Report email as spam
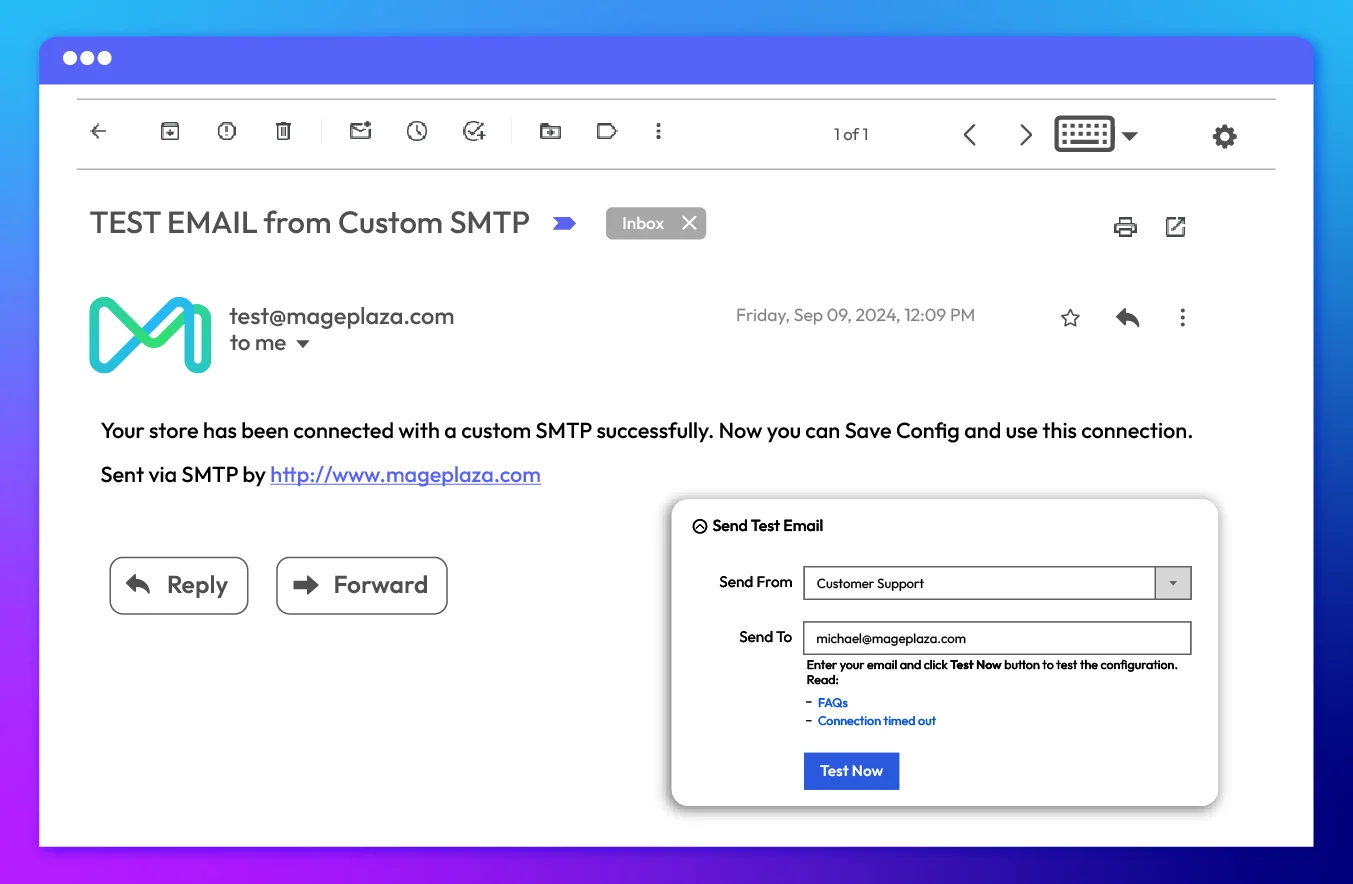 pyautogui.click(x=227, y=131)
